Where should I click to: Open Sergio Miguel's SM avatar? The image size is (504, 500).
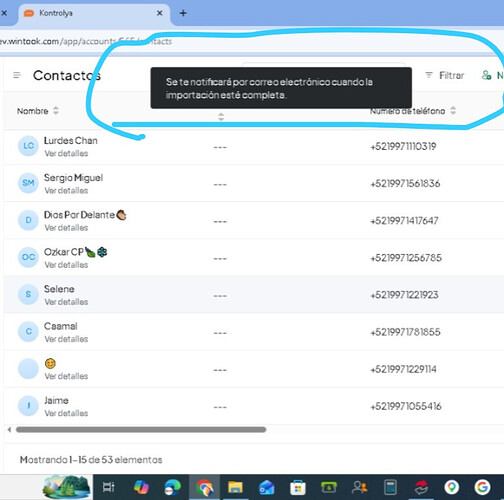click(28, 183)
